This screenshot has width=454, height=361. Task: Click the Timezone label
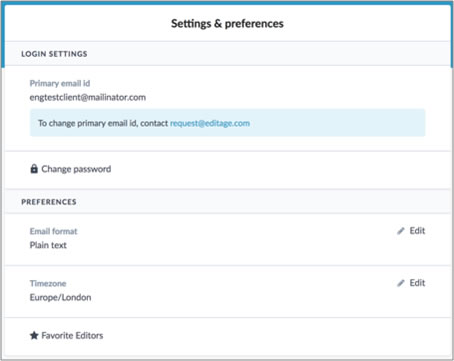(x=48, y=283)
